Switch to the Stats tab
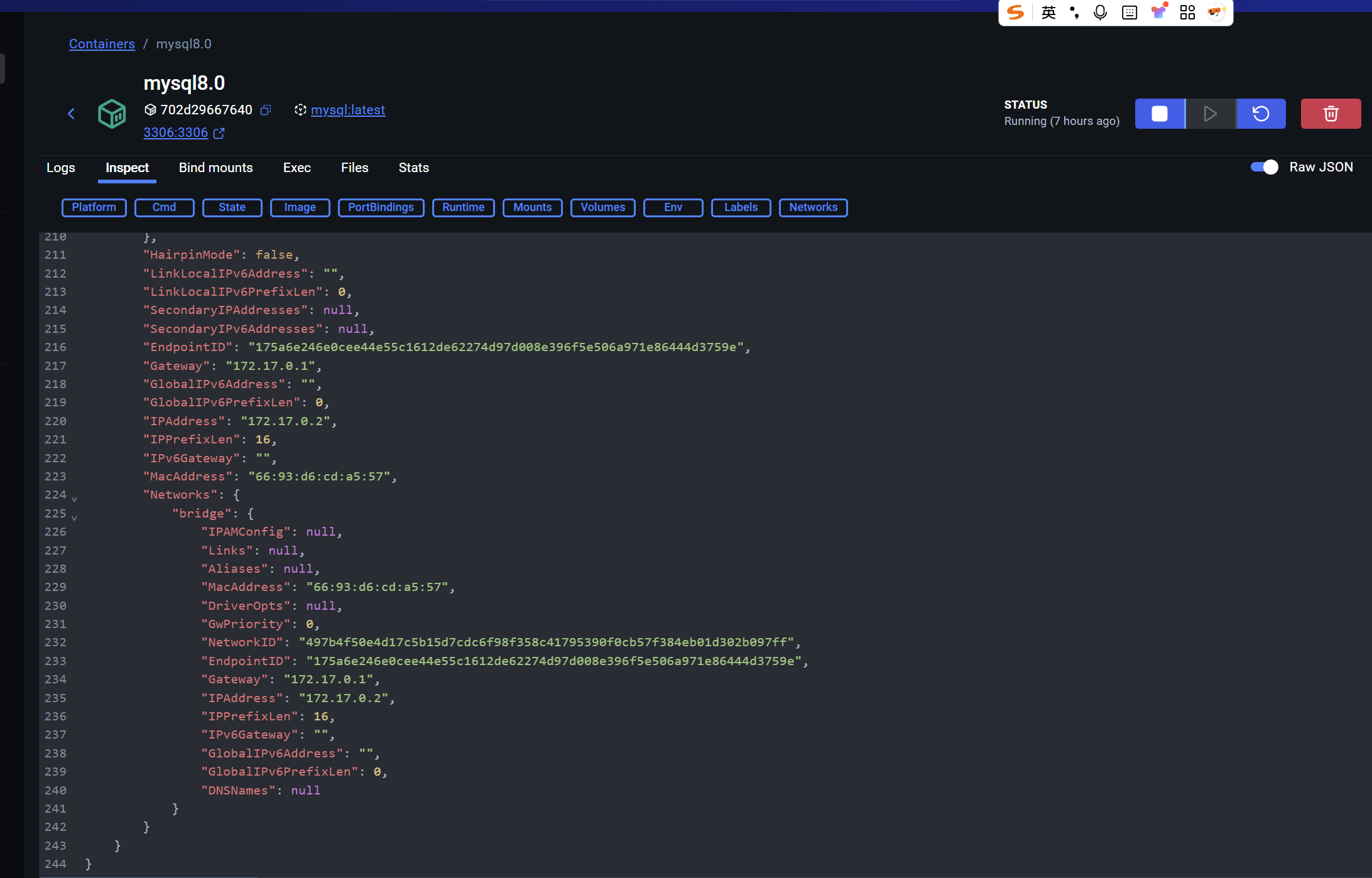Viewport: 1372px width, 878px height. tap(413, 168)
